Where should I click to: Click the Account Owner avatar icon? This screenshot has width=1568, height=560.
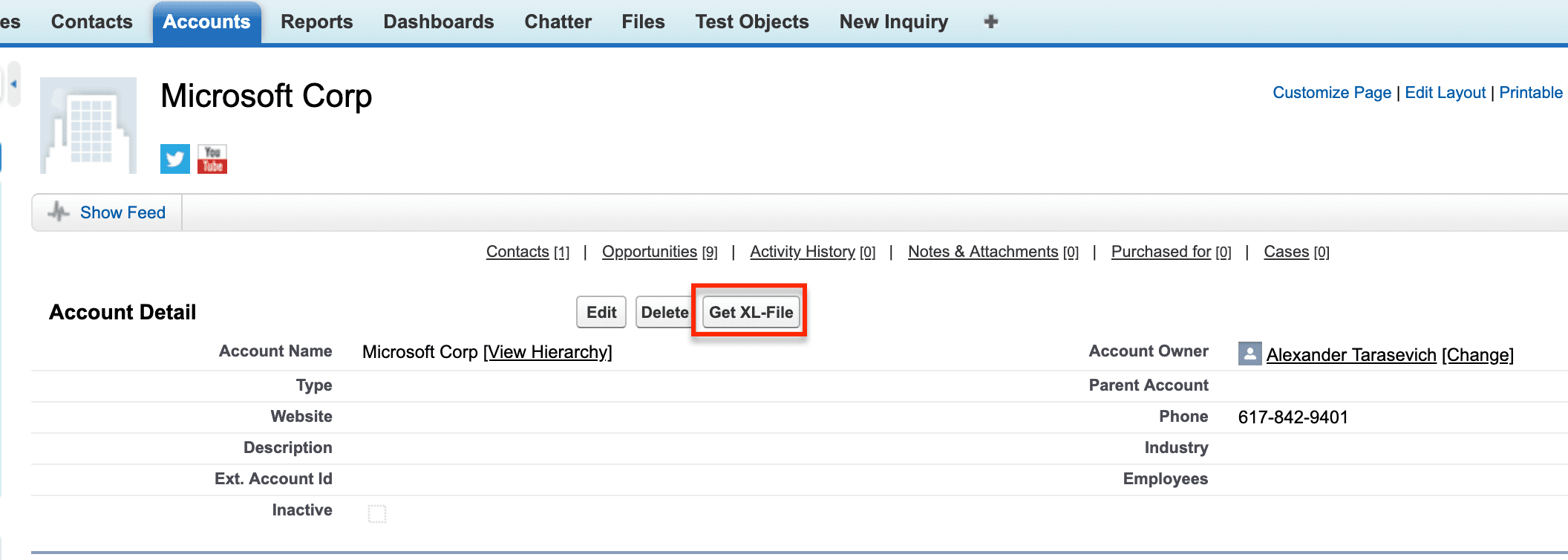1249,354
